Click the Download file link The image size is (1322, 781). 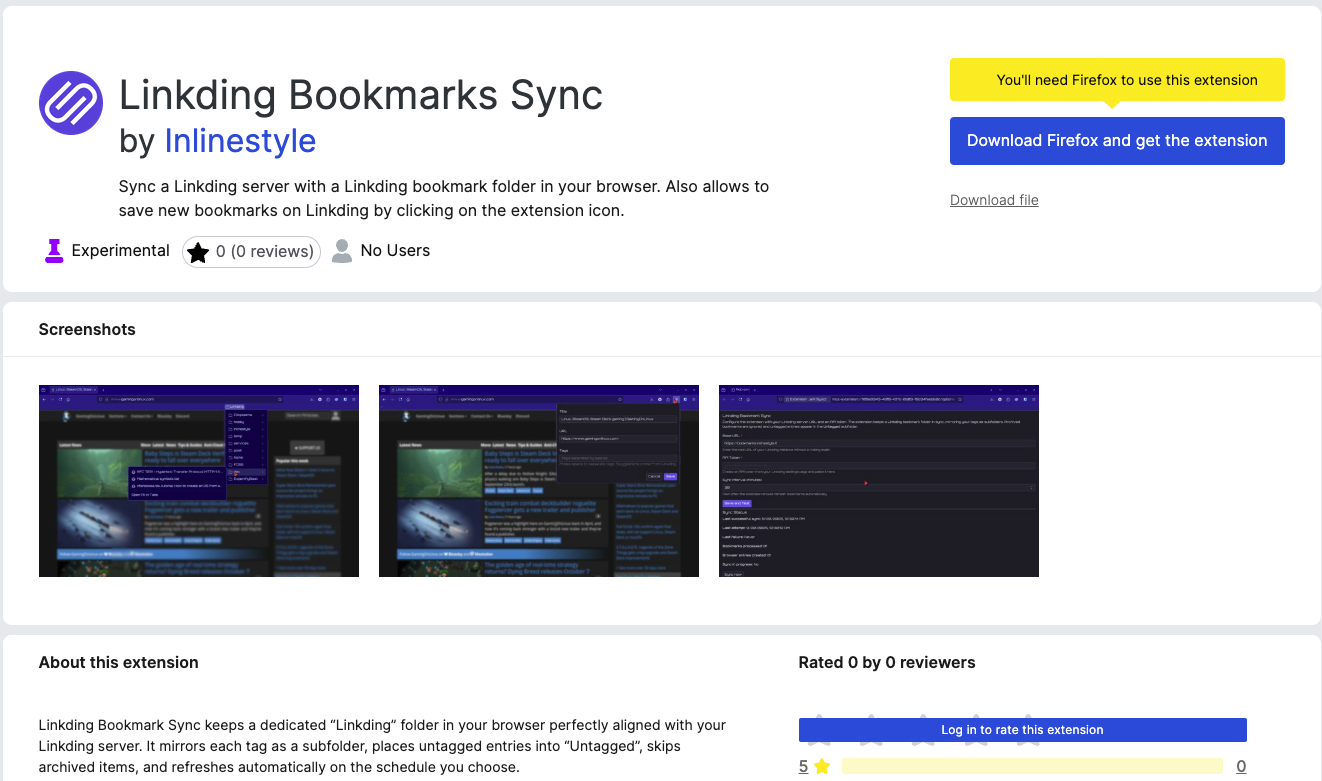[994, 200]
